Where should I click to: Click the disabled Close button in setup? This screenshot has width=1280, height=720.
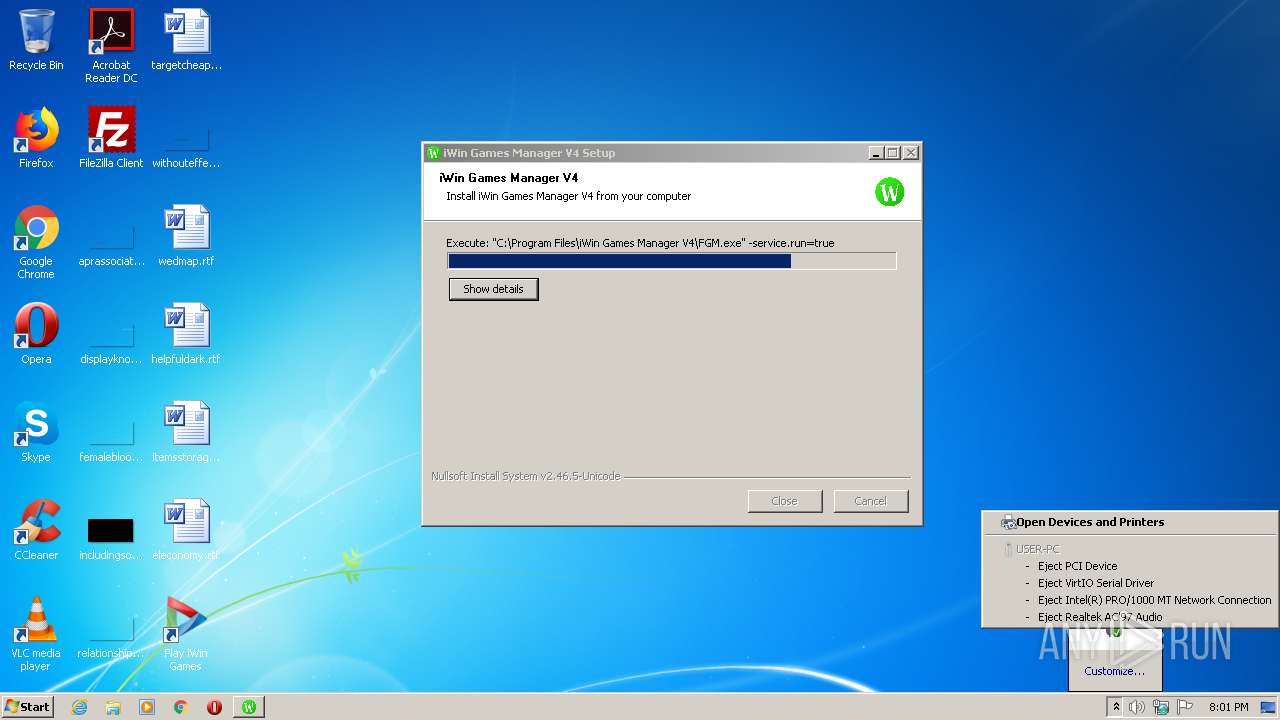pyautogui.click(x=785, y=501)
